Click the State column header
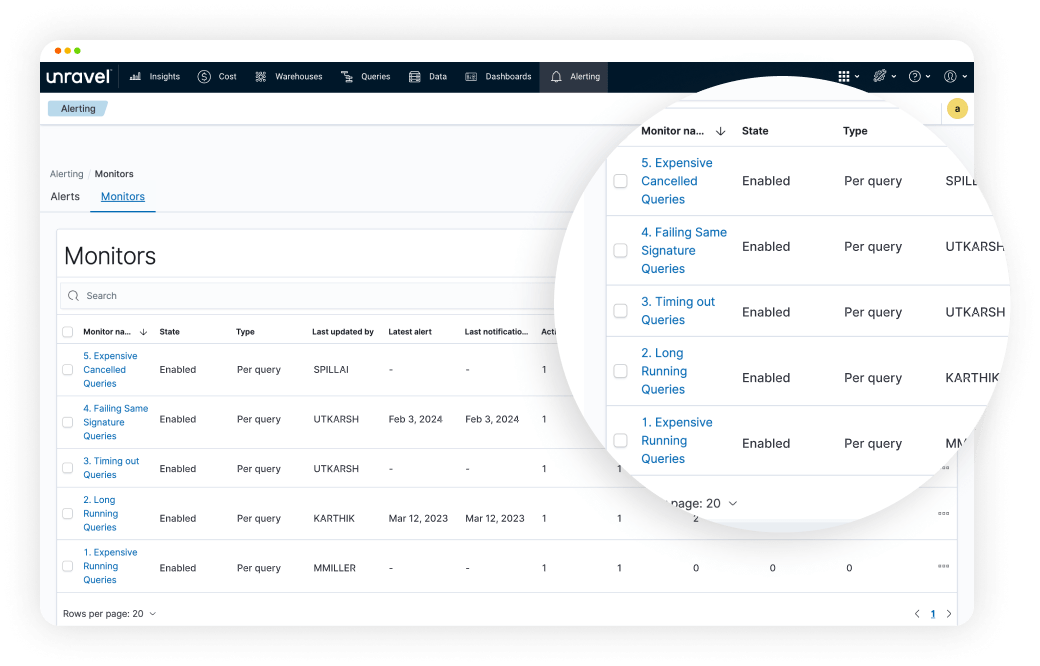Screen dimensions: 1040x666 [x=169, y=332]
